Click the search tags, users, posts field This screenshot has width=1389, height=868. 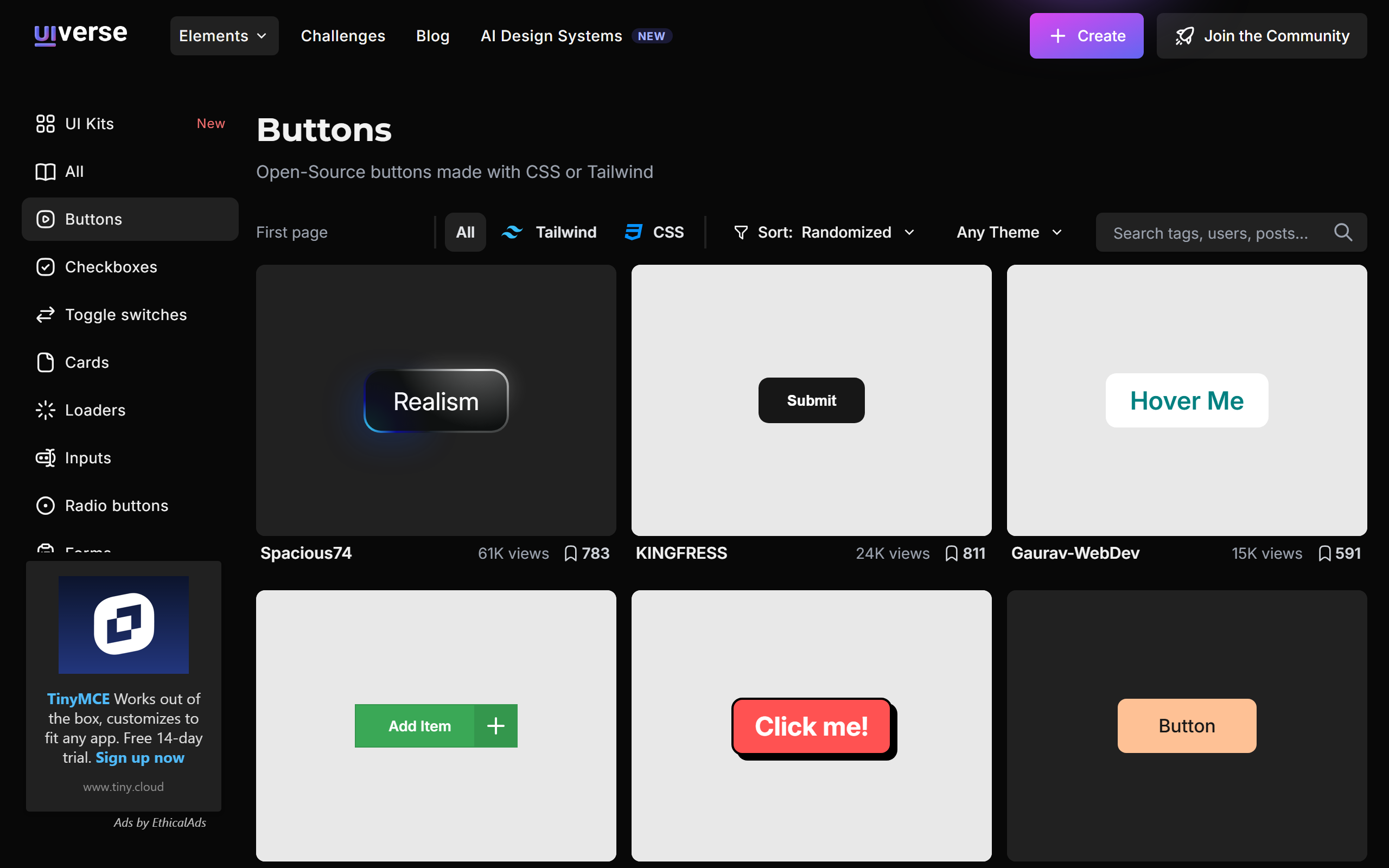click(1231, 232)
